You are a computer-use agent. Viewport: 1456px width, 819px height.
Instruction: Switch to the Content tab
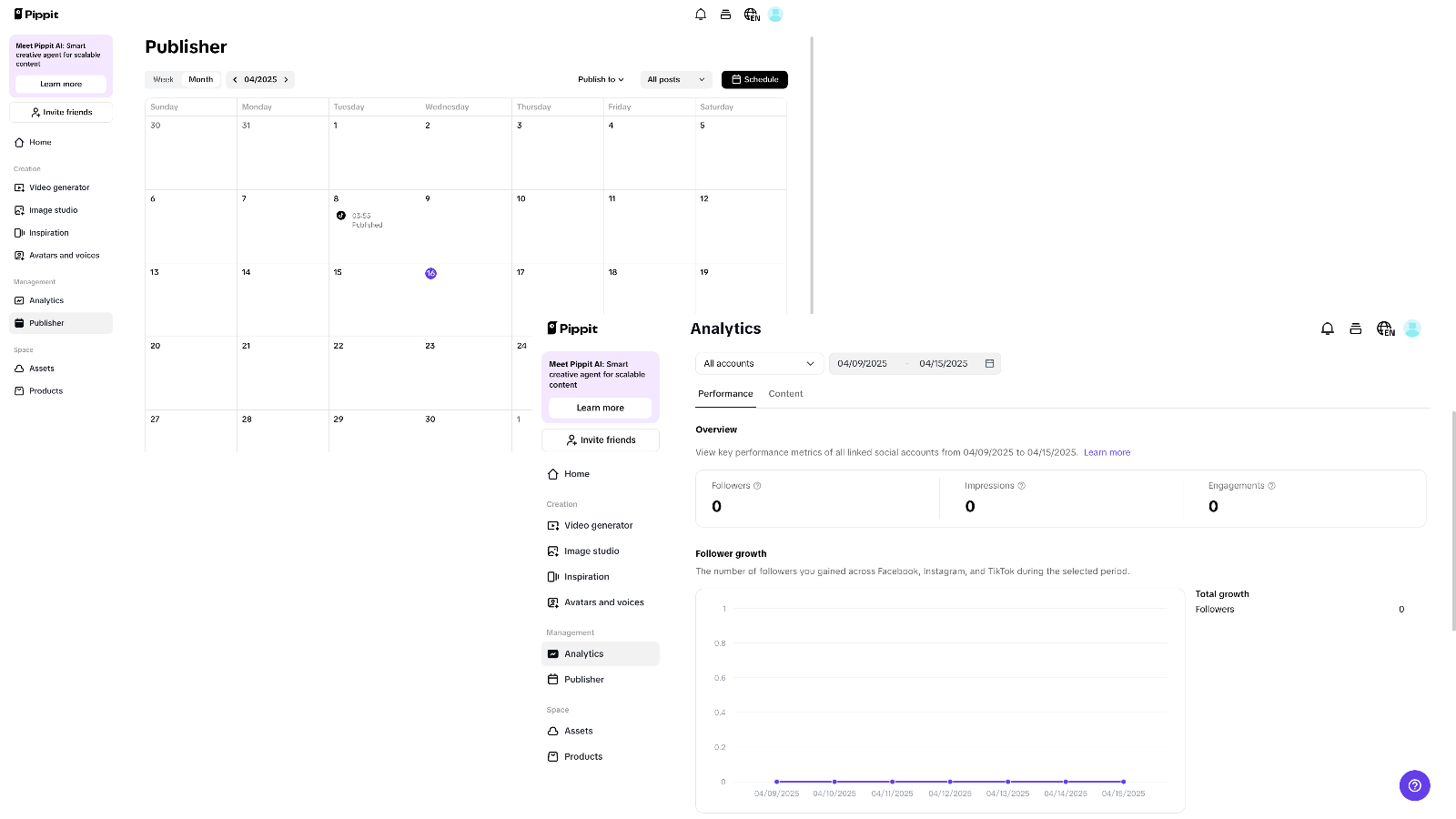[x=785, y=394]
